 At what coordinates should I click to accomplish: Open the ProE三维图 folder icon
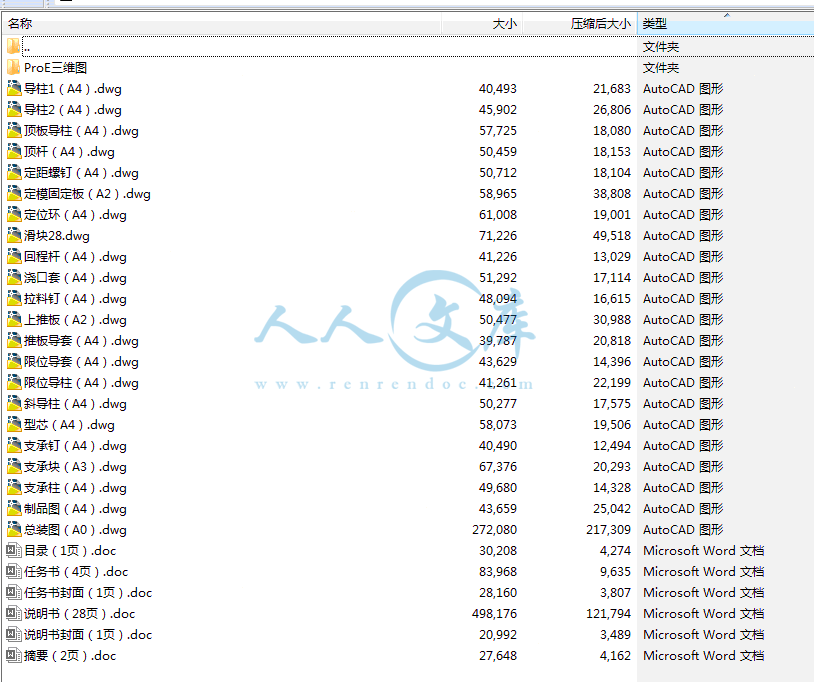(x=13, y=67)
